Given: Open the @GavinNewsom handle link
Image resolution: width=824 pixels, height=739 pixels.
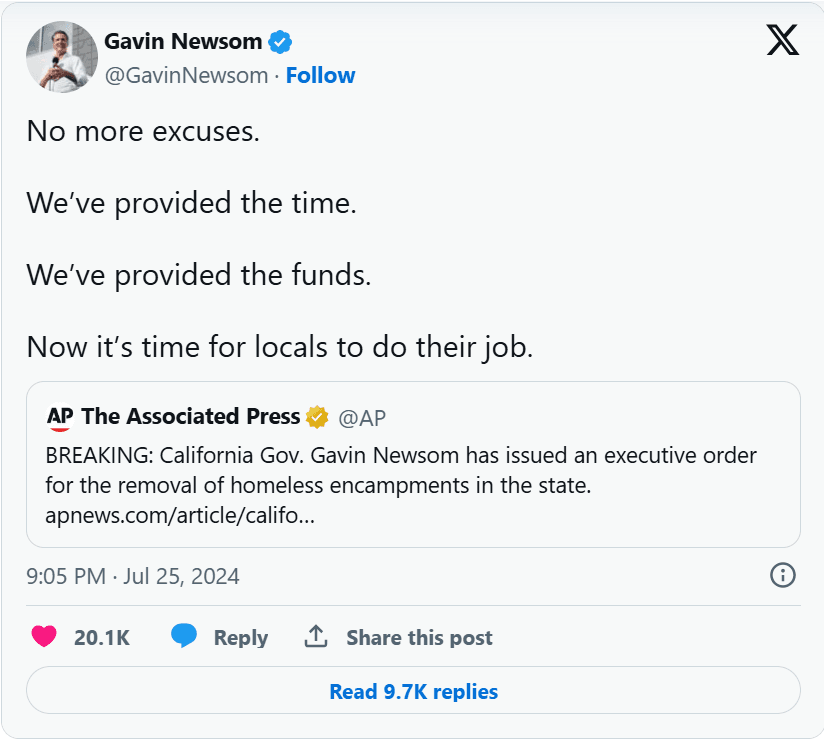Looking at the screenshot, I should 187,75.
